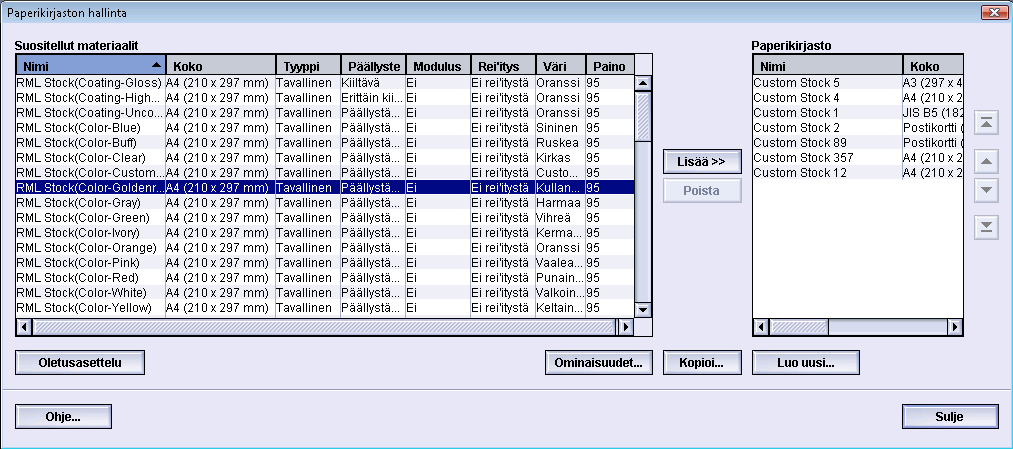Sort materials by Koko column header
The width and height of the screenshot is (1013, 449).
point(220,65)
